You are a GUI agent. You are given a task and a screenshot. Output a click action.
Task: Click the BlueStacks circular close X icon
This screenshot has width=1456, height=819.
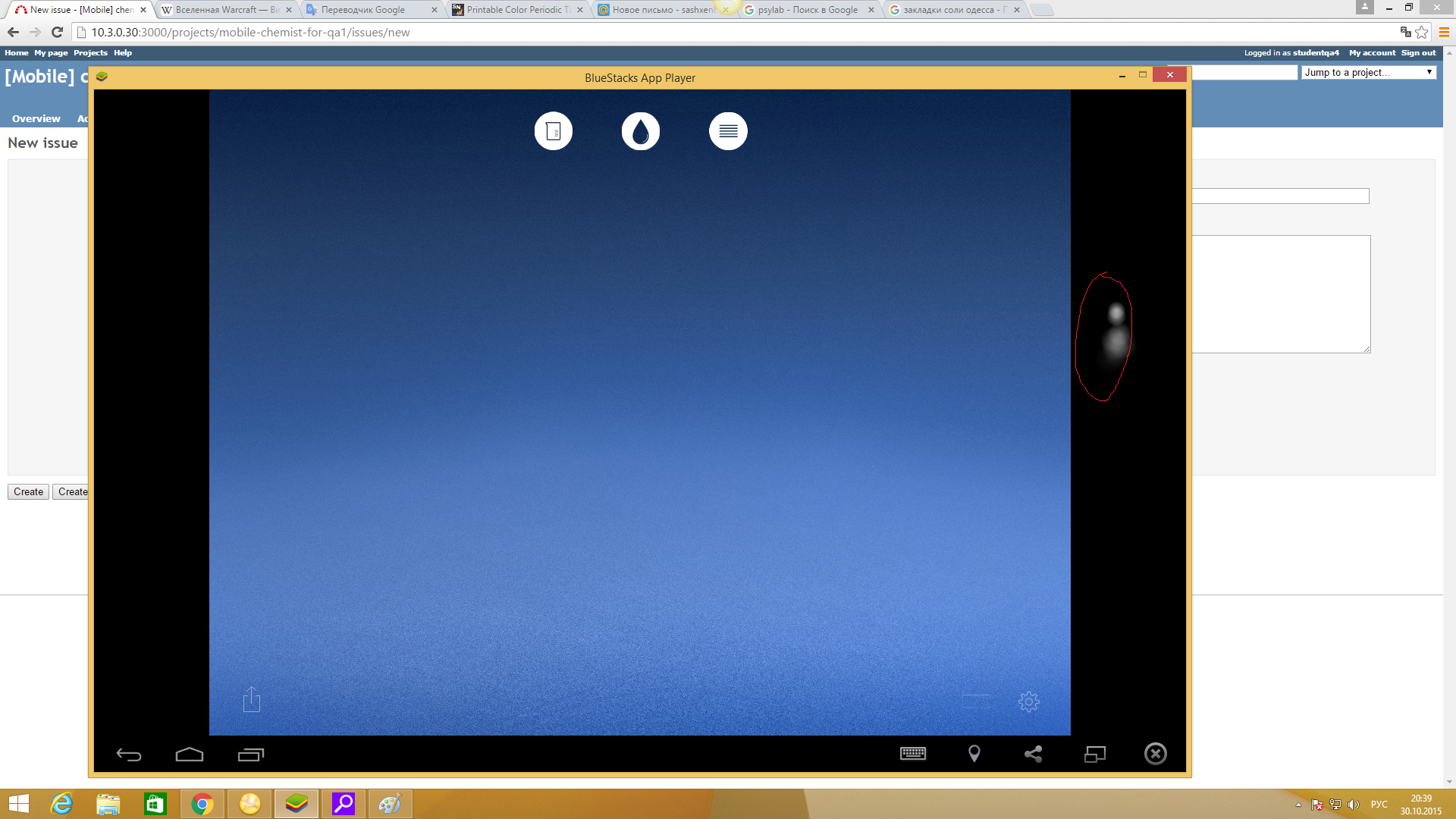pos(1155,753)
